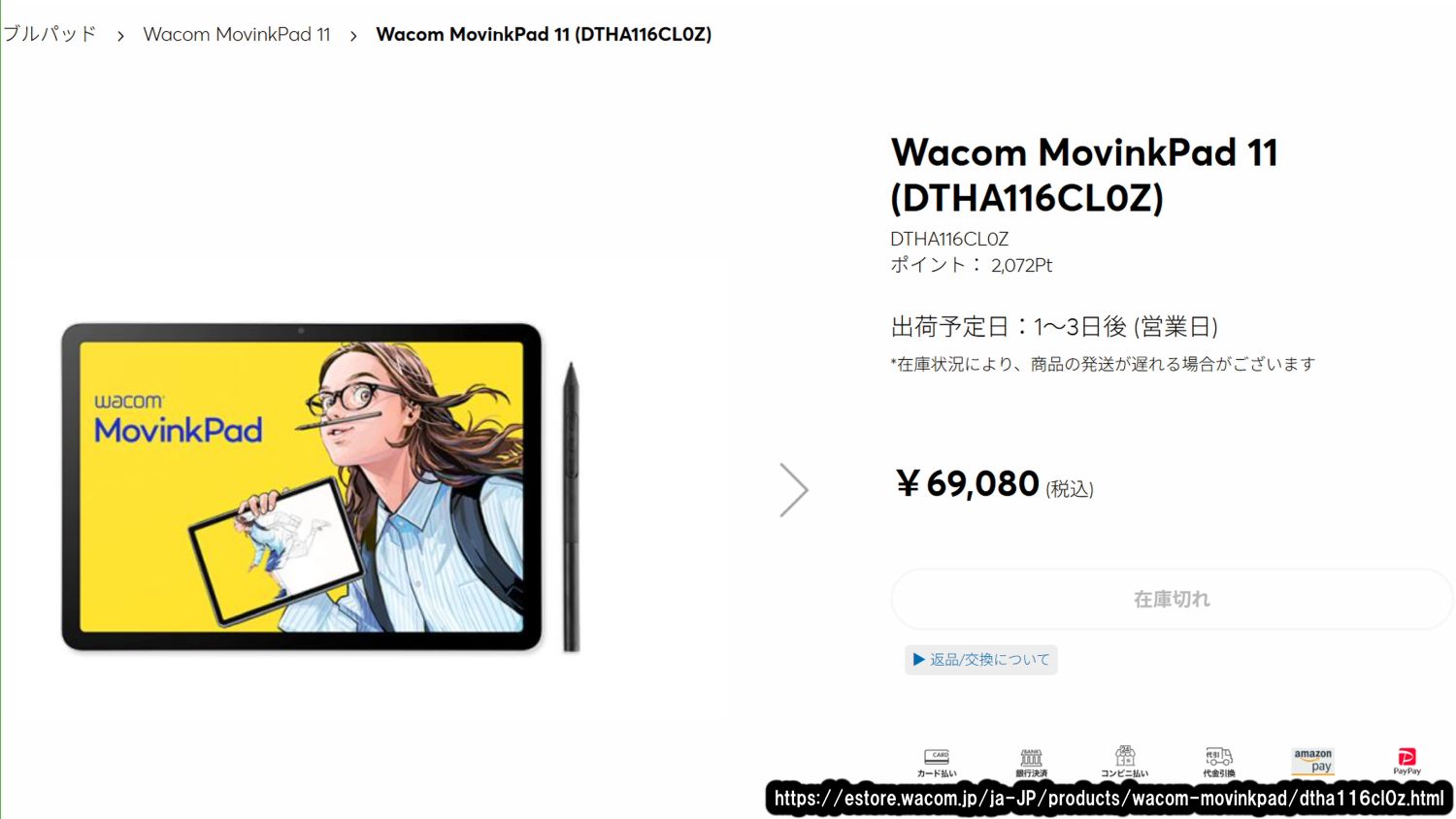Click the blue triangle beside 返品/交換について
Viewport: 1456px width, 819px height.
tap(918, 660)
